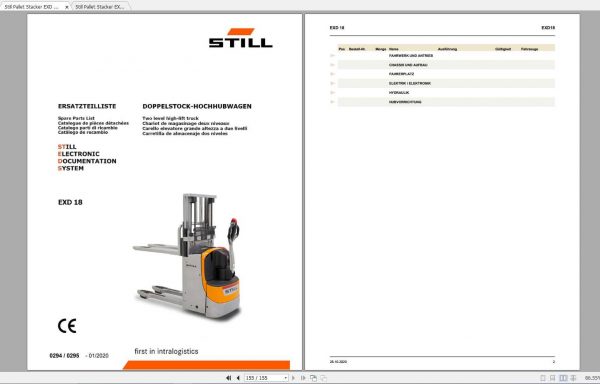
Task: Click the Gültigkeit column header
Action: (503, 49)
